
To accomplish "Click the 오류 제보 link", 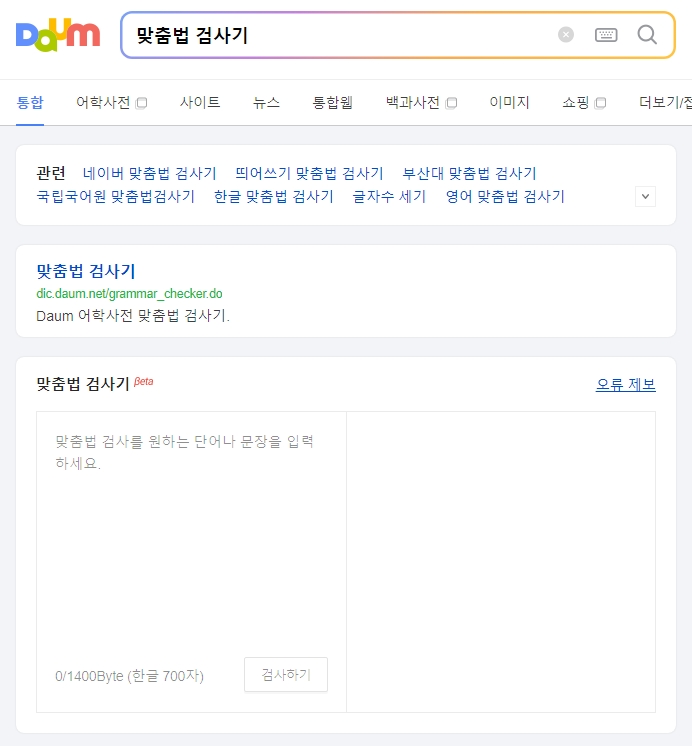I will pos(625,384).
